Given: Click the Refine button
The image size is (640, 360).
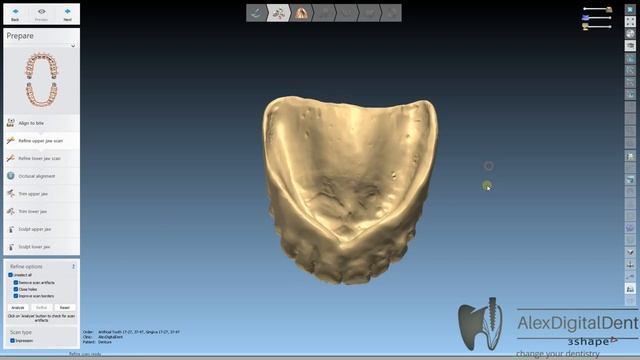Looking at the screenshot, I should click(x=41, y=307).
